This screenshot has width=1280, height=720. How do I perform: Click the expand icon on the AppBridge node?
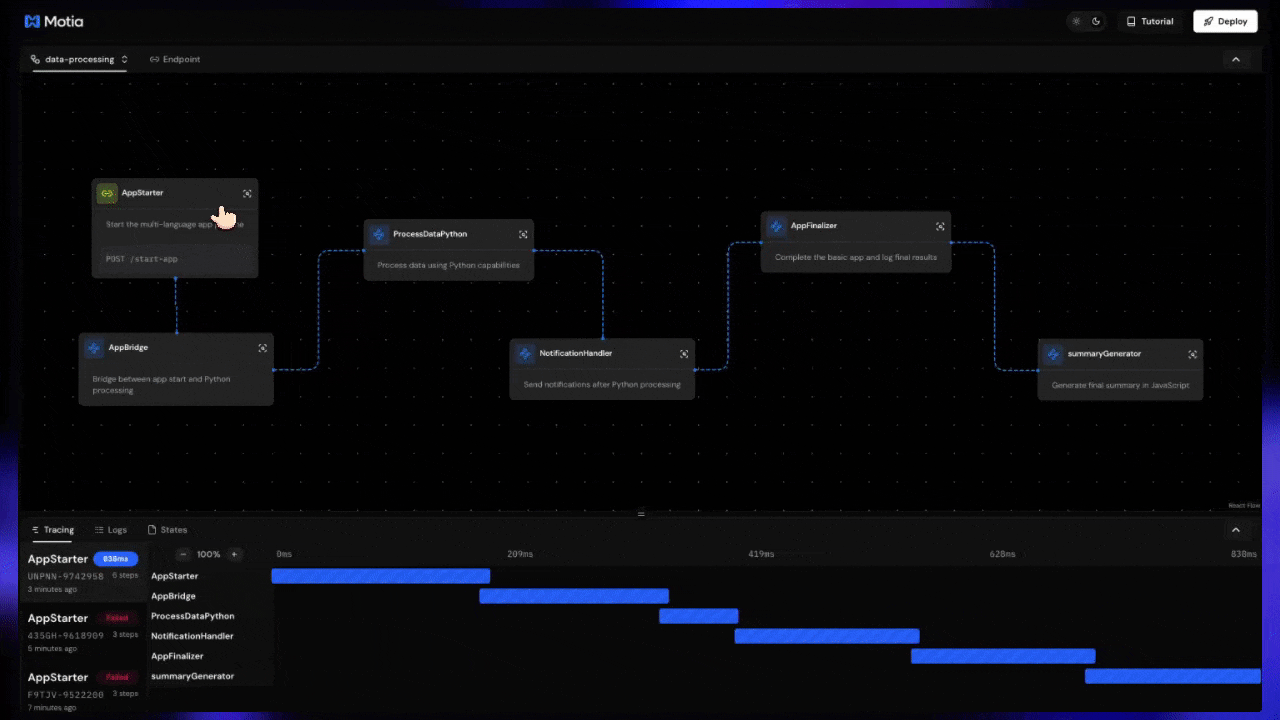262,347
